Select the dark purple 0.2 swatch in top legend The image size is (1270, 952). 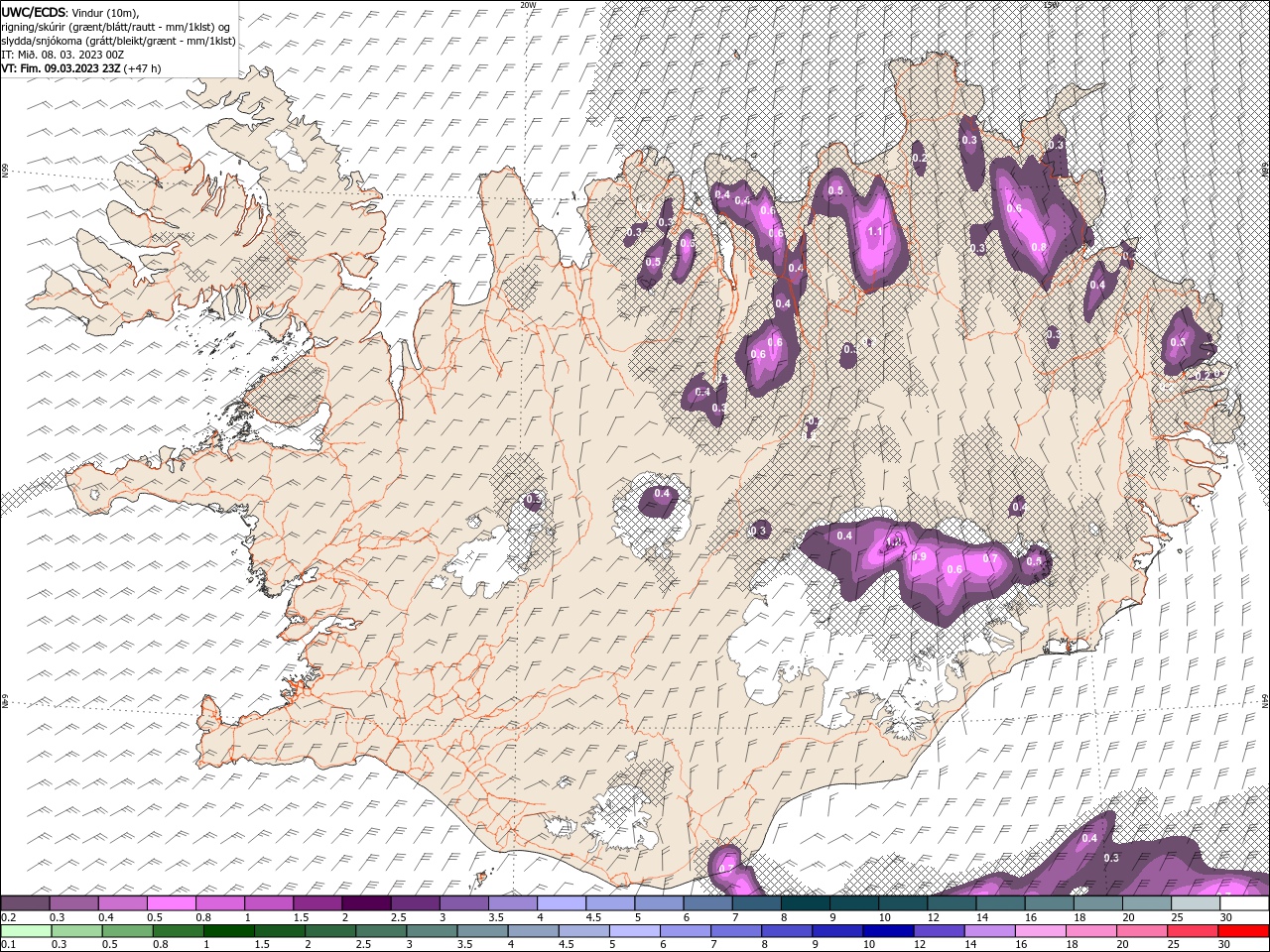click(25, 903)
